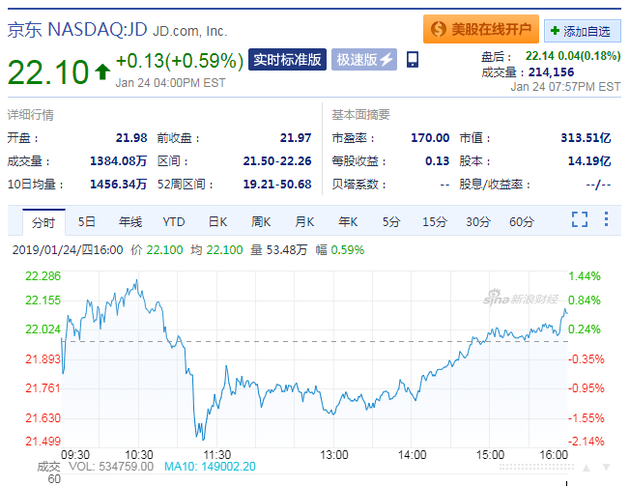Viewport: 630px width, 486px height.
Task: Select the 周K chart tab
Action: coord(261,222)
